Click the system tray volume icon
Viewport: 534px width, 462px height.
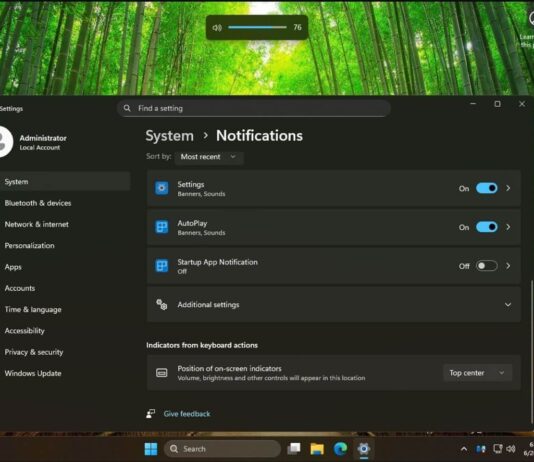pos(511,449)
